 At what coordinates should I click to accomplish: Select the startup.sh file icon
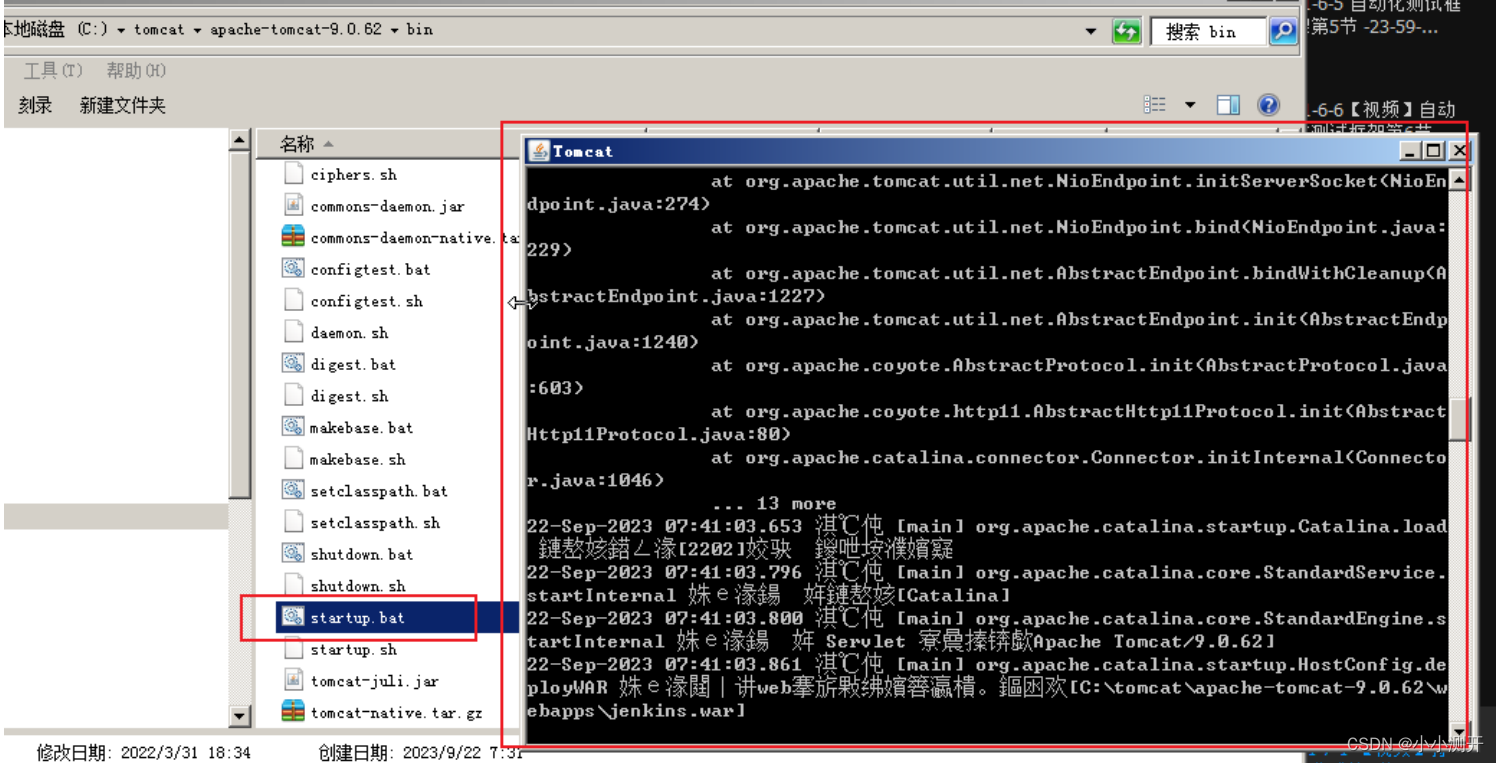(293, 649)
